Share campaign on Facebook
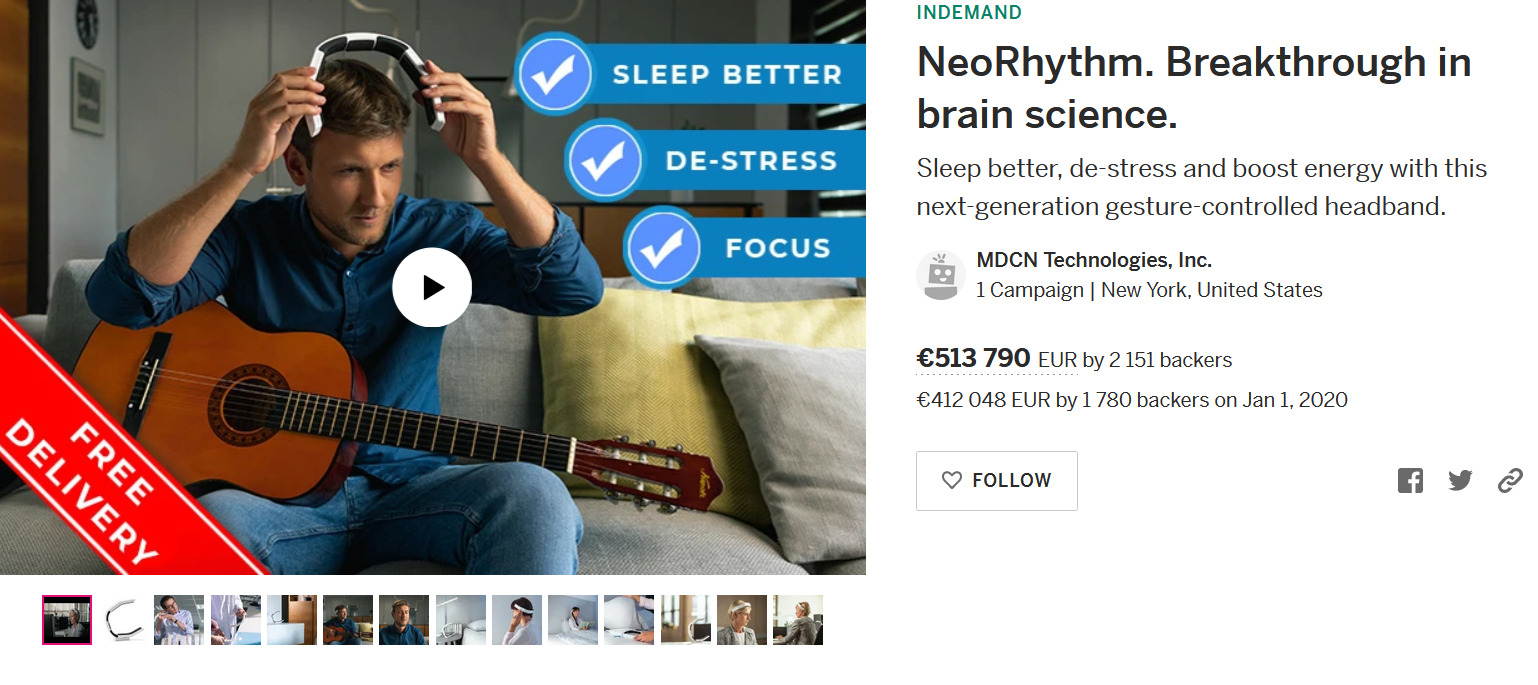 (1410, 481)
